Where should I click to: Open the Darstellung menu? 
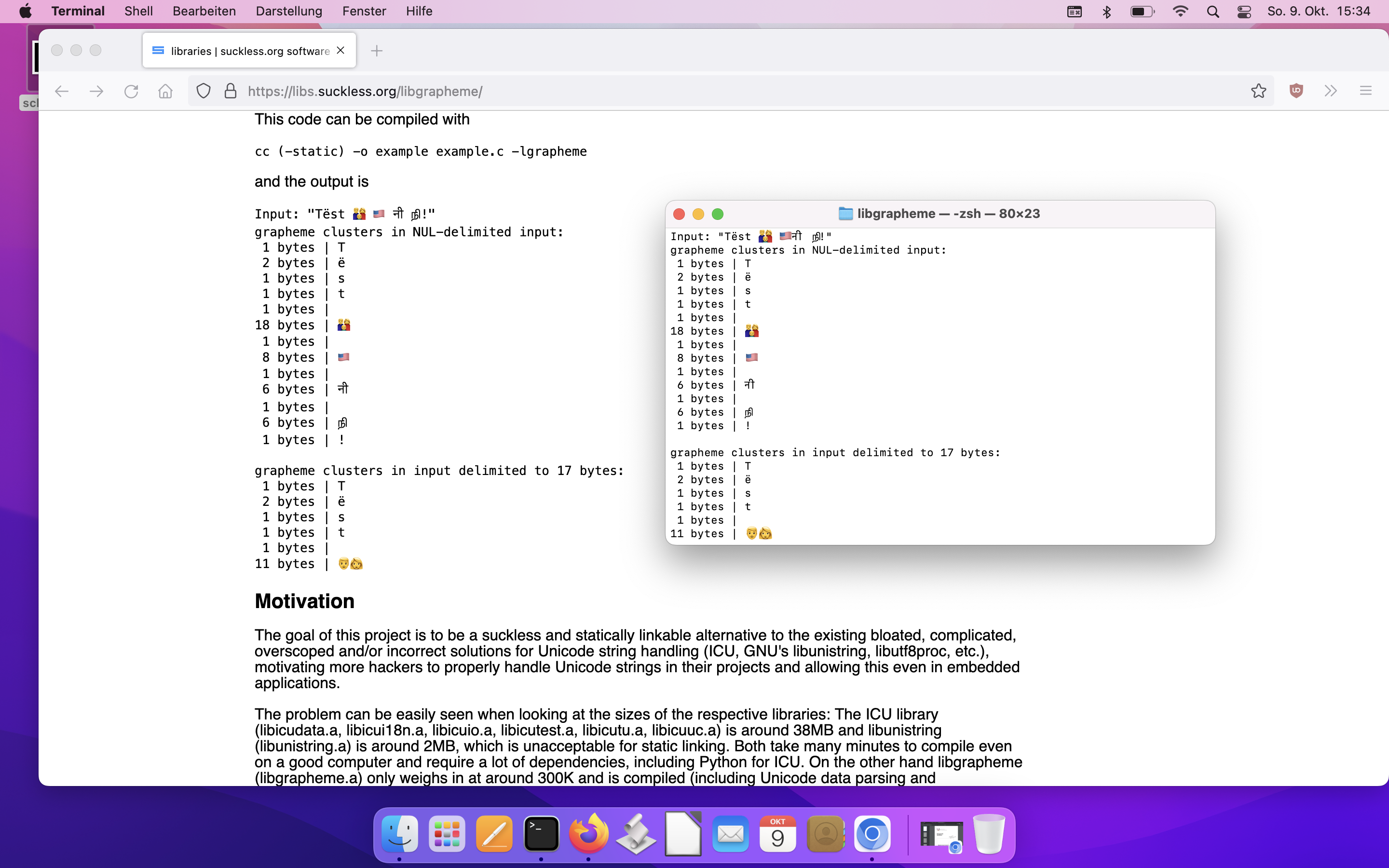point(289,11)
